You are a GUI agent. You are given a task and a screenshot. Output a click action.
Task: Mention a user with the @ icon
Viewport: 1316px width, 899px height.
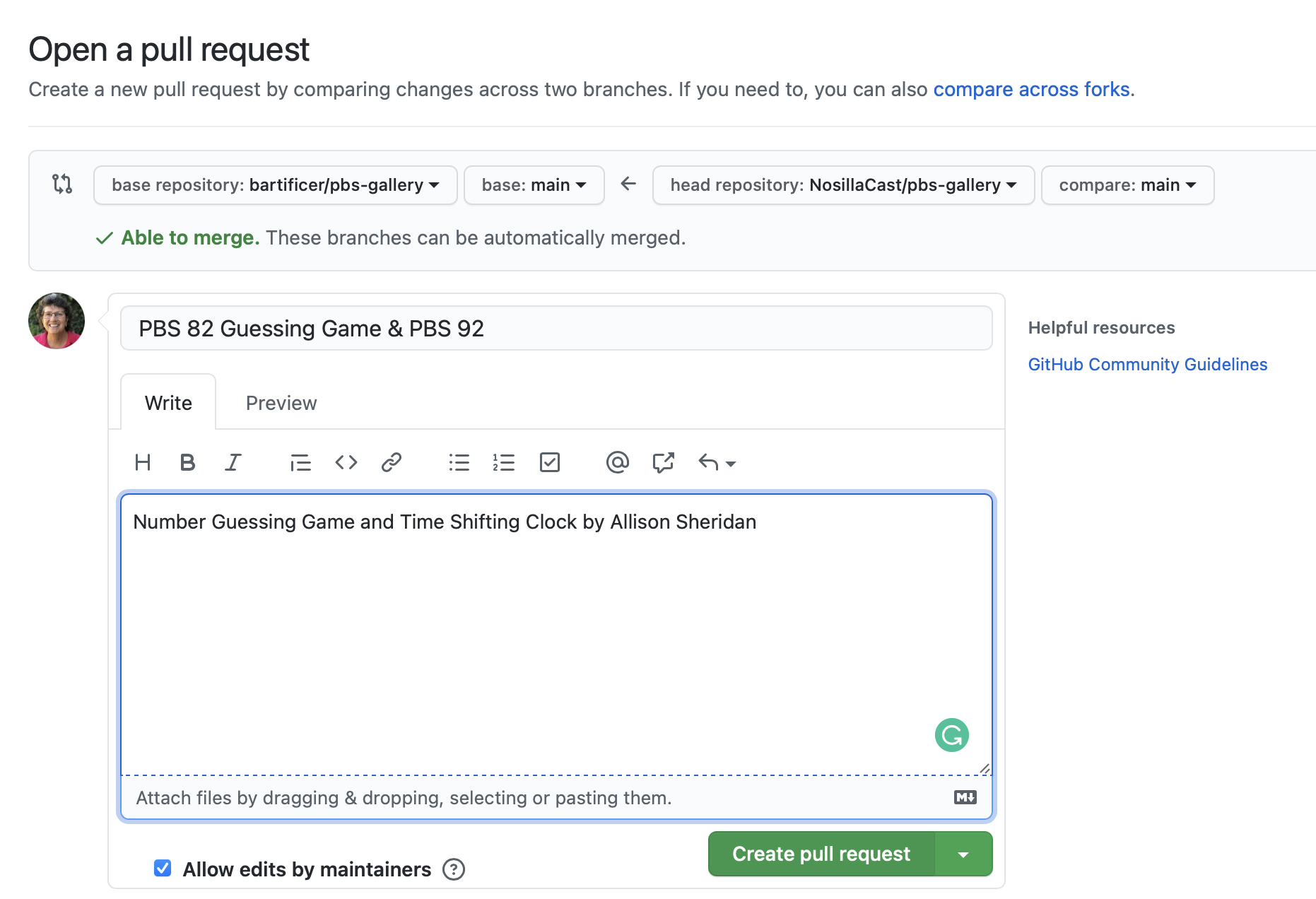point(617,462)
